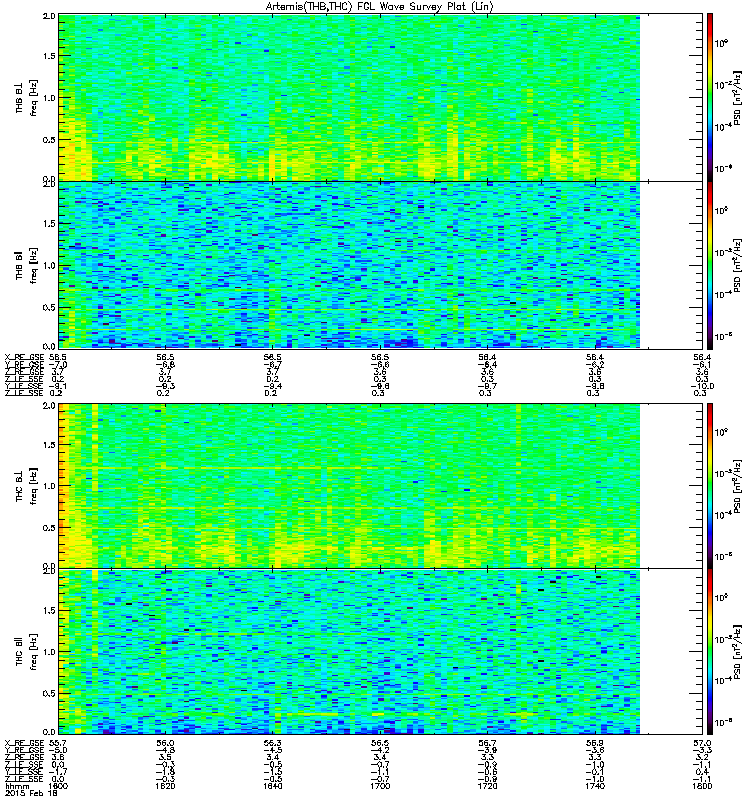Click the 1700 time tick label
Screen dimensions: 750x800
coord(380,786)
